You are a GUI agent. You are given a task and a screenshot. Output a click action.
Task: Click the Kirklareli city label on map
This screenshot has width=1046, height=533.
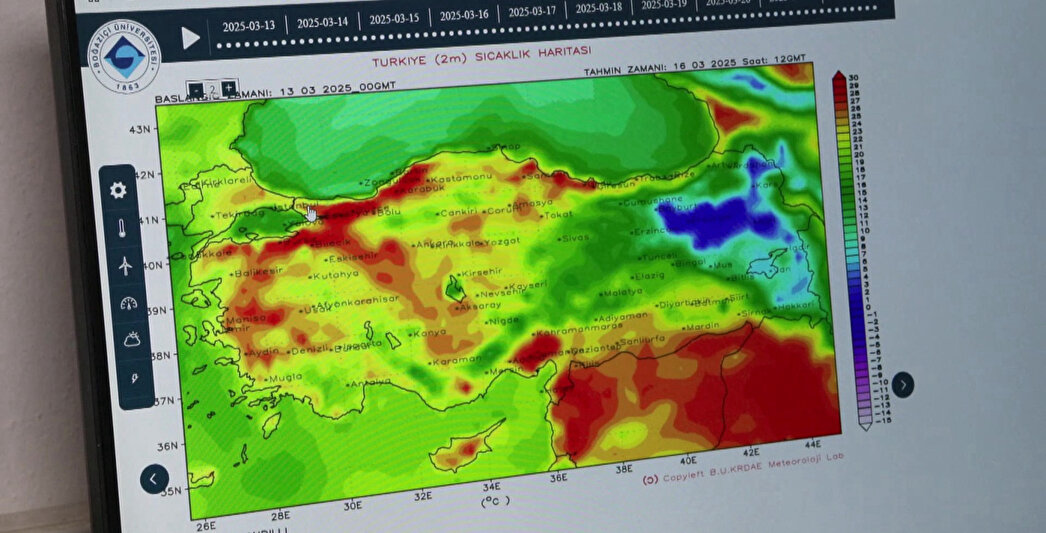225,181
